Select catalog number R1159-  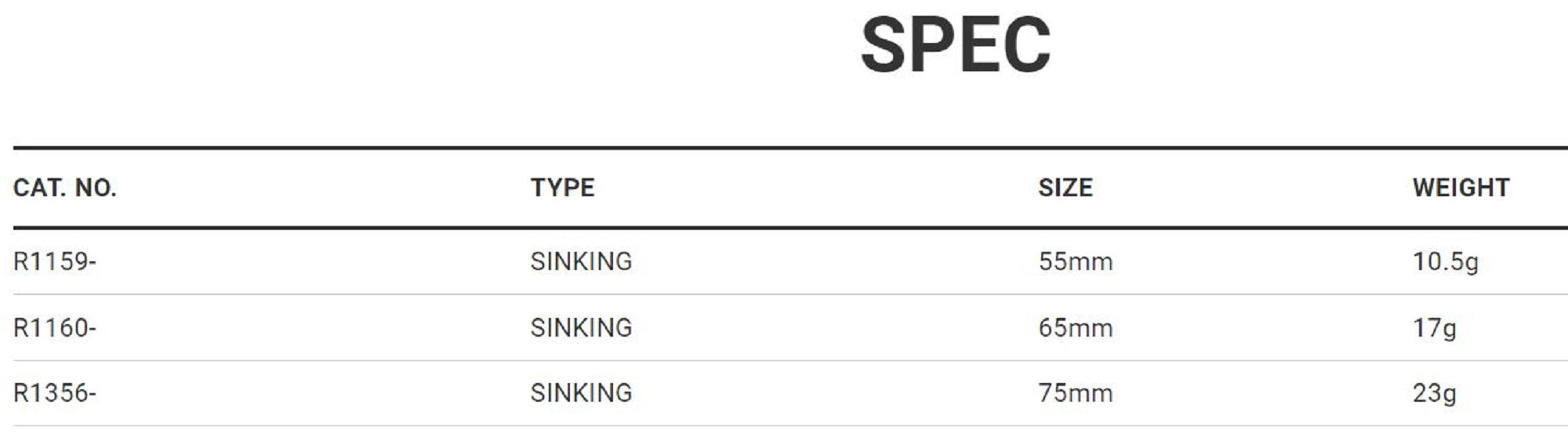(55, 261)
